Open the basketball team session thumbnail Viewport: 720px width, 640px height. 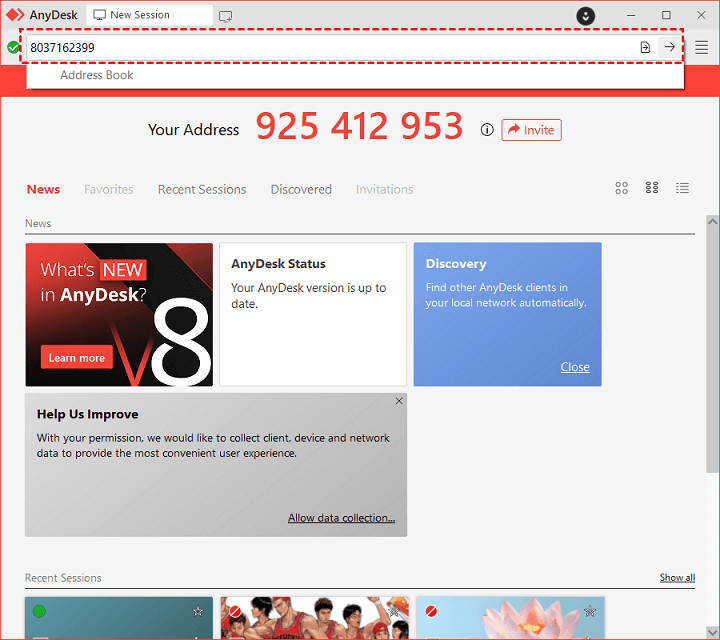[x=315, y=618]
